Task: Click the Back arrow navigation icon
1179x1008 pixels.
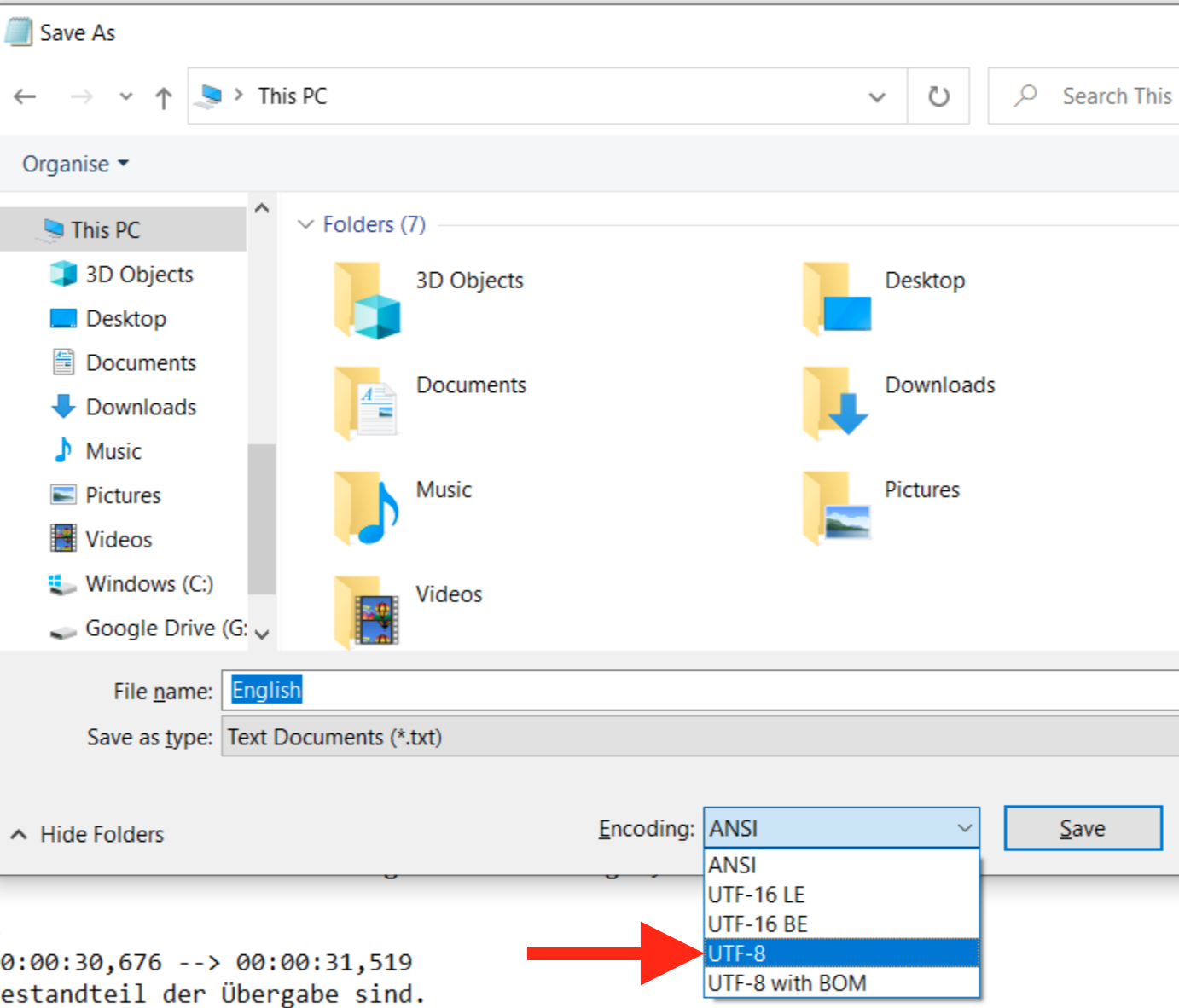Action: tap(25, 96)
